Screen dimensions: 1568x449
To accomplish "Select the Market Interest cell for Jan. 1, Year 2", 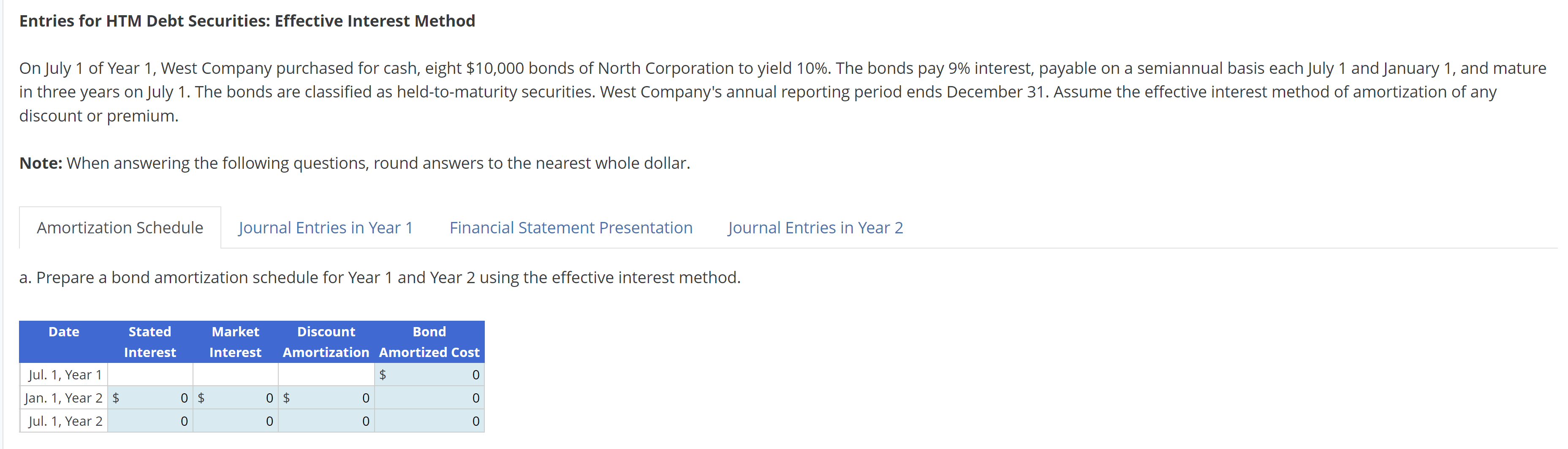I will pos(235,397).
